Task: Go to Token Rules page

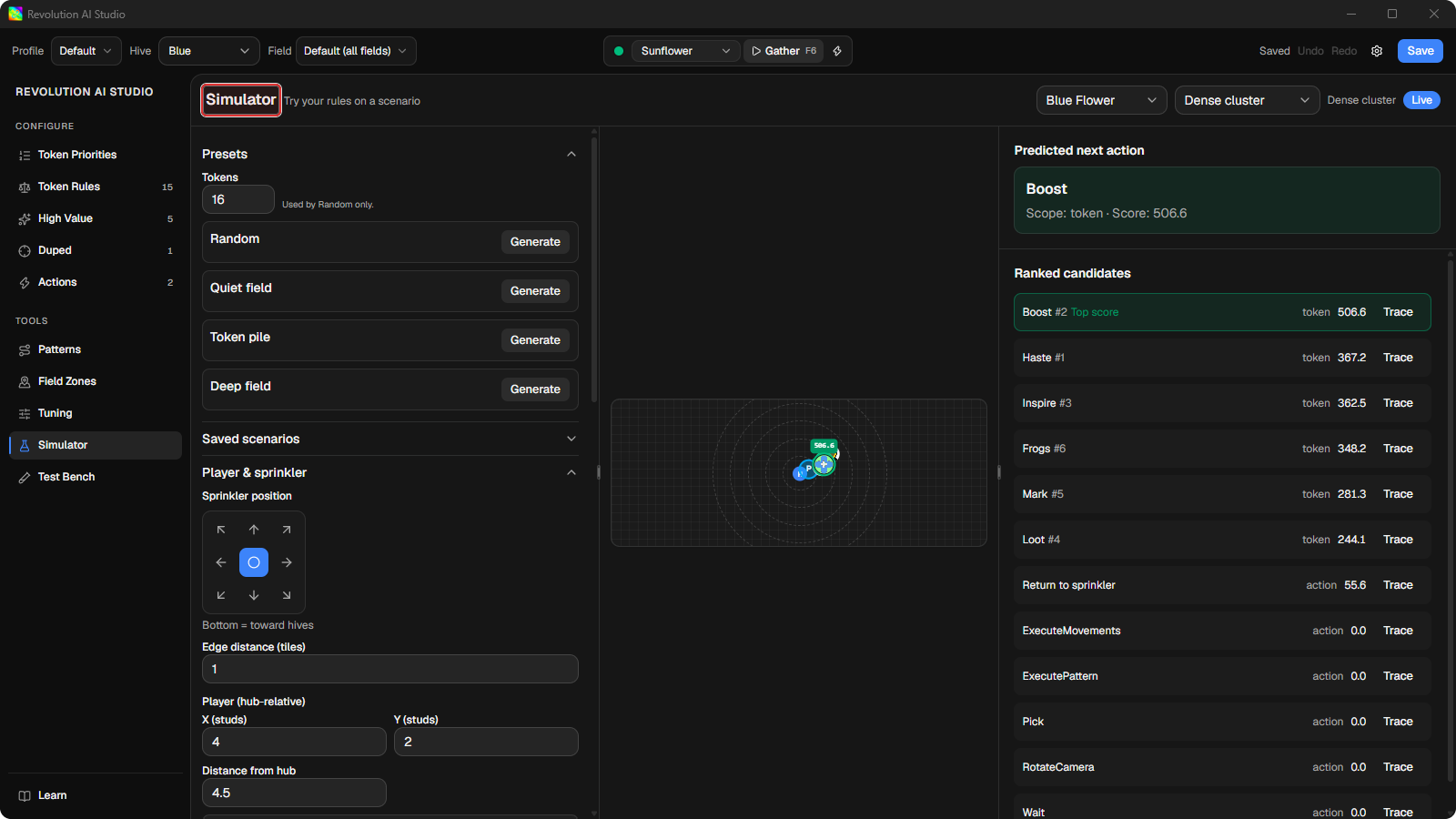Action: click(96, 187)
